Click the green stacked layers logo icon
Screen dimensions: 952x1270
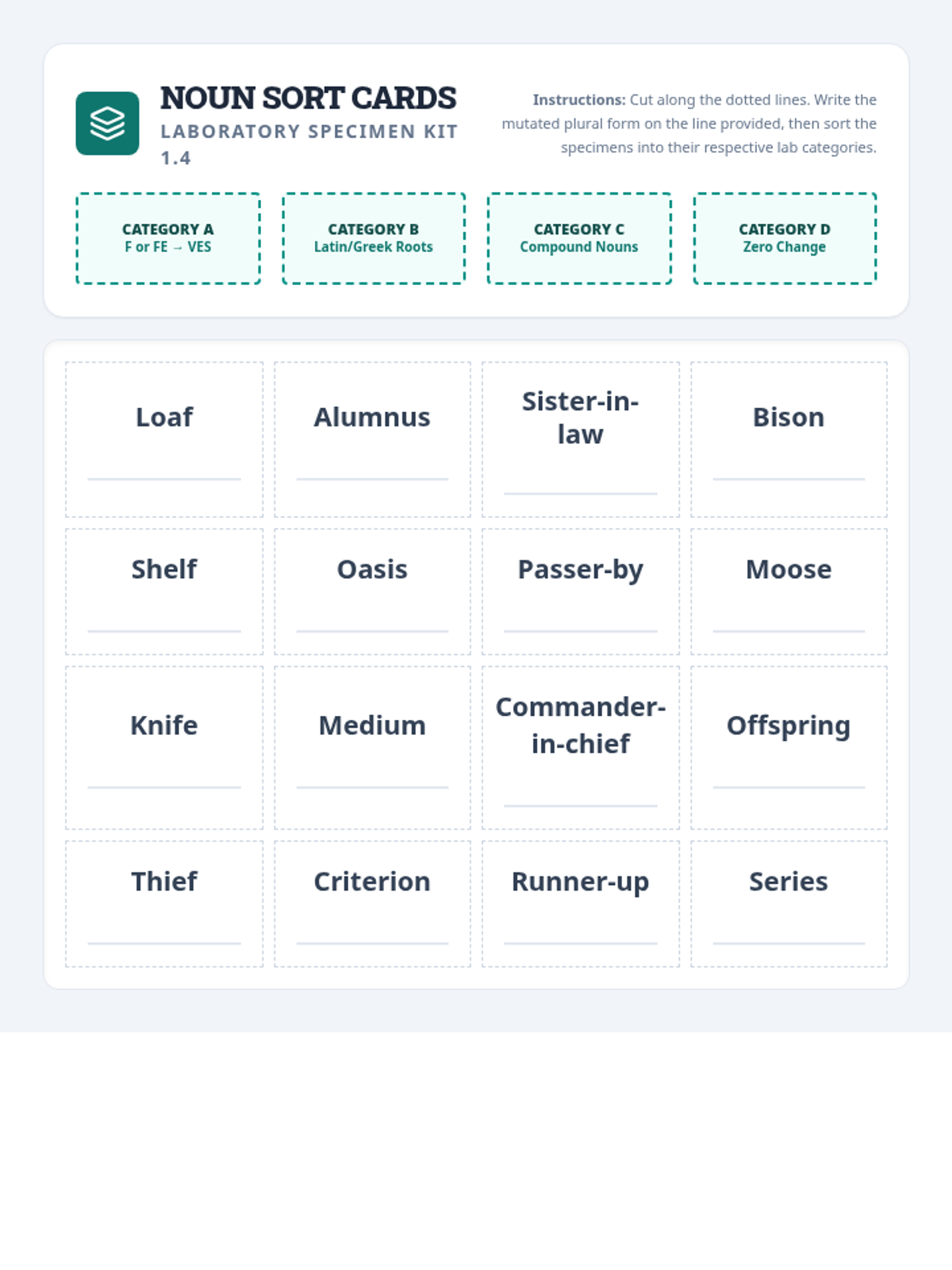107,123
